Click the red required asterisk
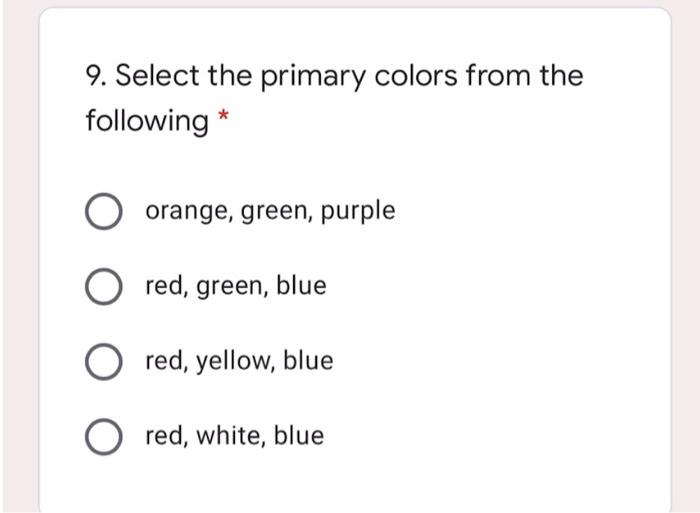Viewport: 700px width, 513px height. point(223,116)
